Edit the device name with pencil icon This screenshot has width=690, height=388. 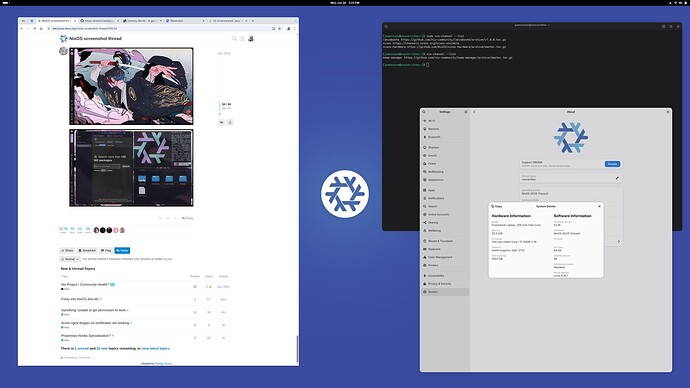coord(617,178)
